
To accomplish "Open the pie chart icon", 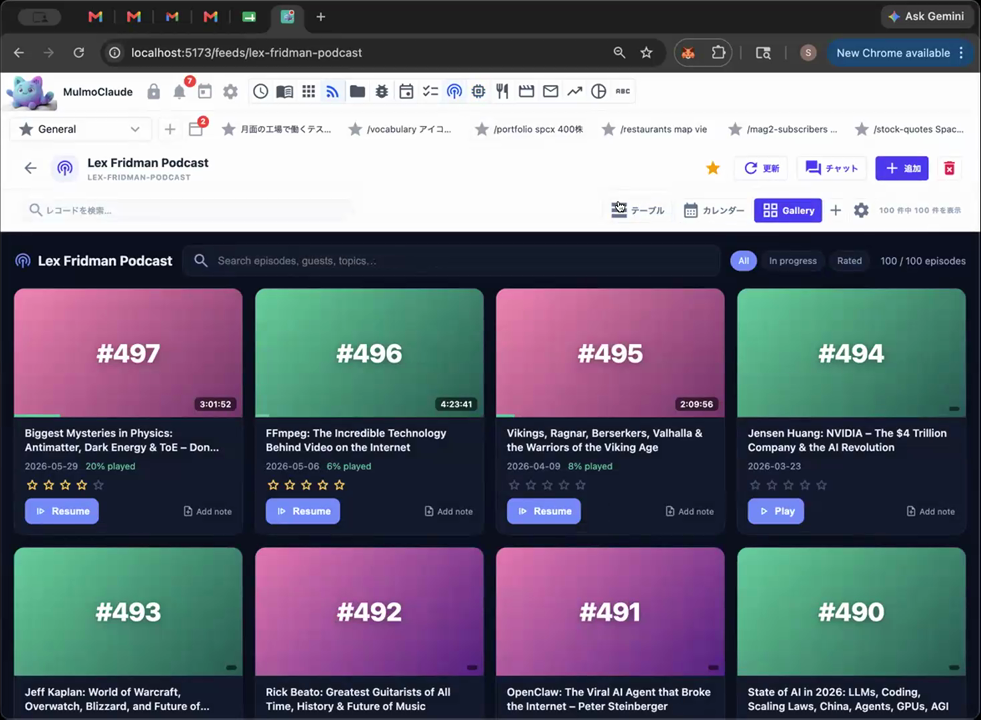I will [x=599, y=91].
